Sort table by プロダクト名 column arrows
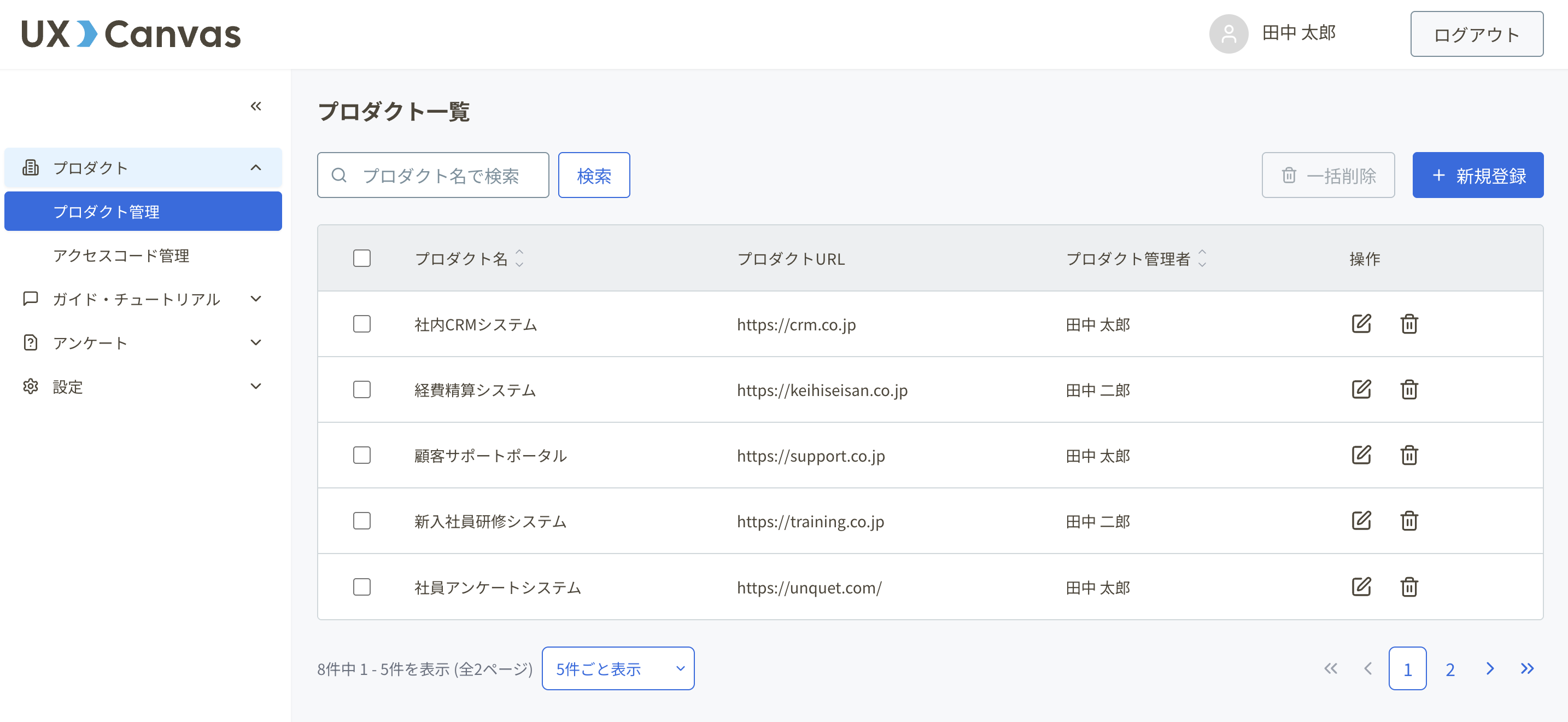 (x=519, y=259)
